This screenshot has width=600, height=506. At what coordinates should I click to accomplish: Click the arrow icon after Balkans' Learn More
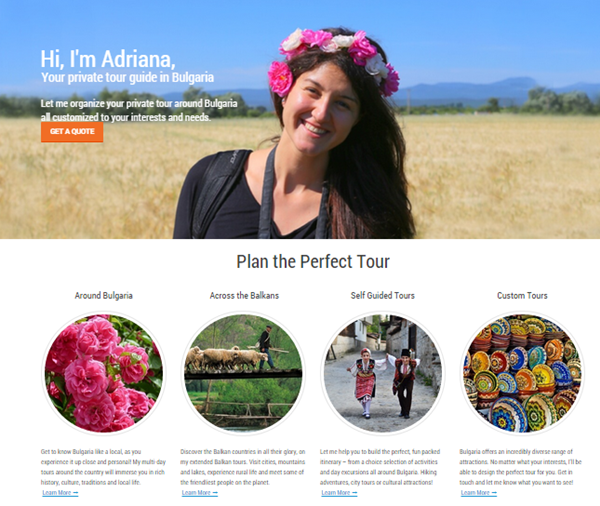[215, 493]
